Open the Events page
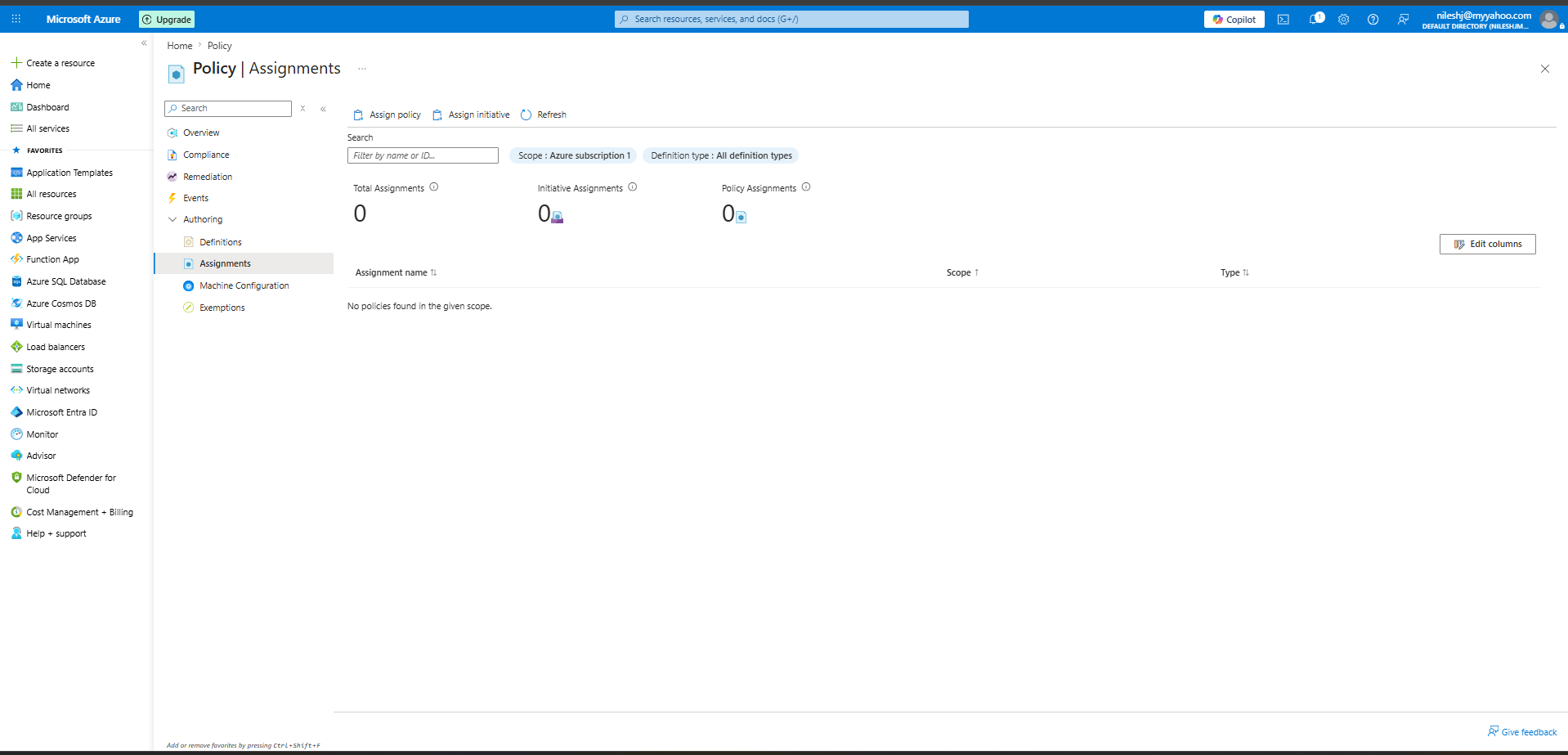The height and width of the screenshot is (755, 1568). 188,198
